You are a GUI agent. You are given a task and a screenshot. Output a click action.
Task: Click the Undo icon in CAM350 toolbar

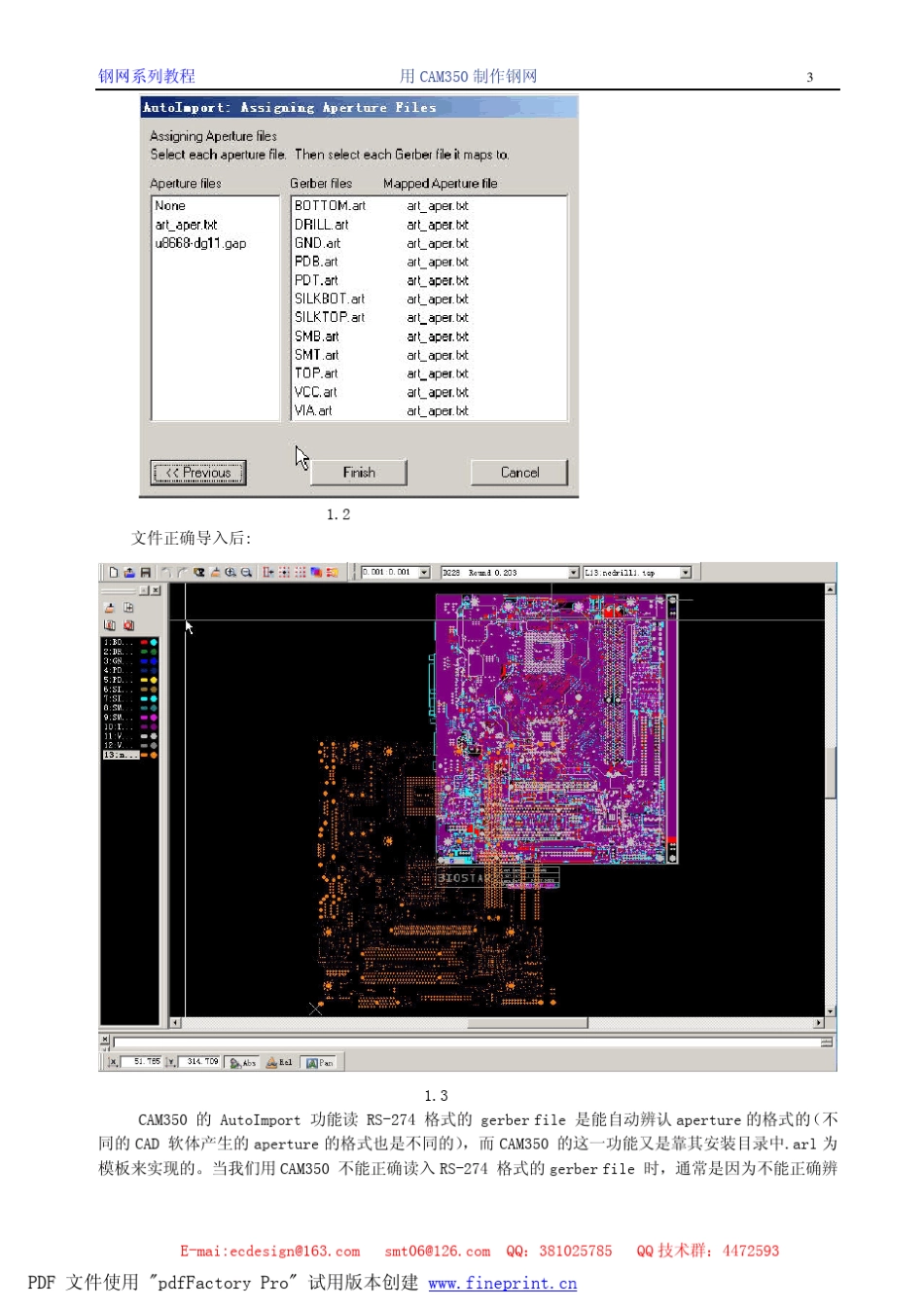click(x=166, y=573)
